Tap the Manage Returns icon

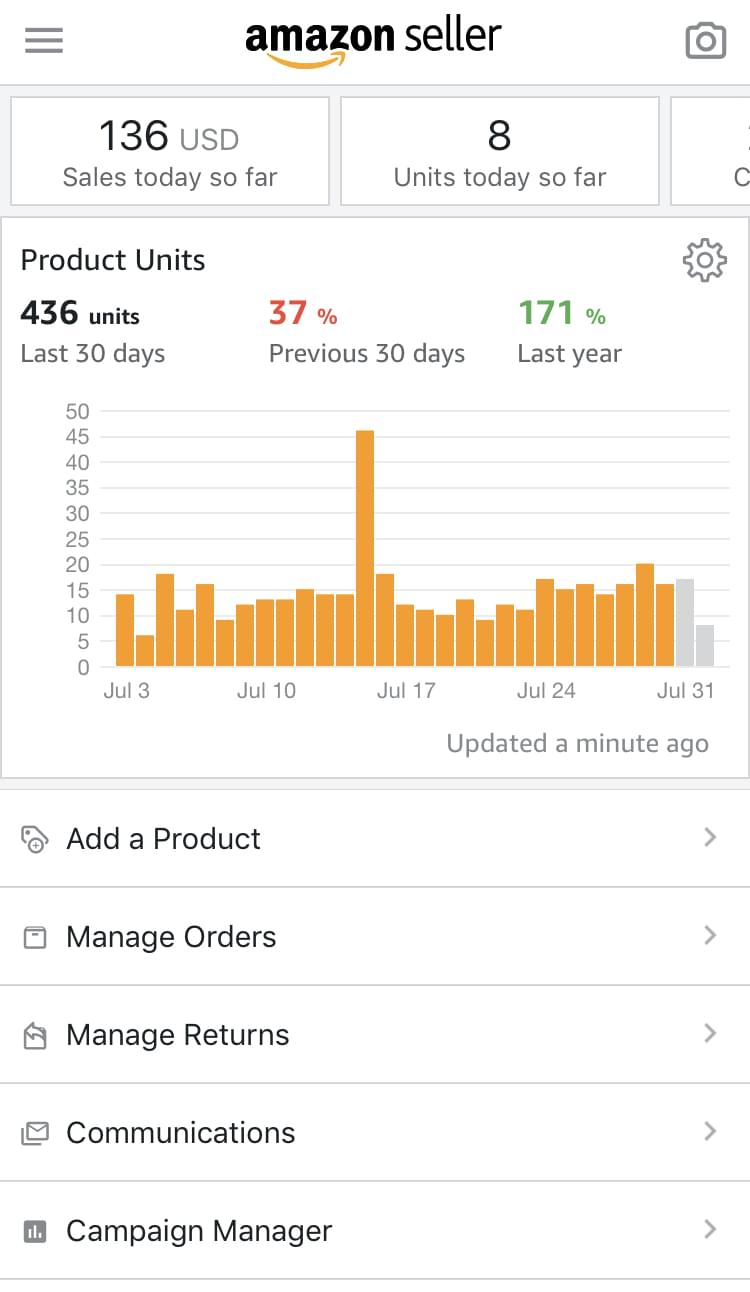coord(35,1035)
